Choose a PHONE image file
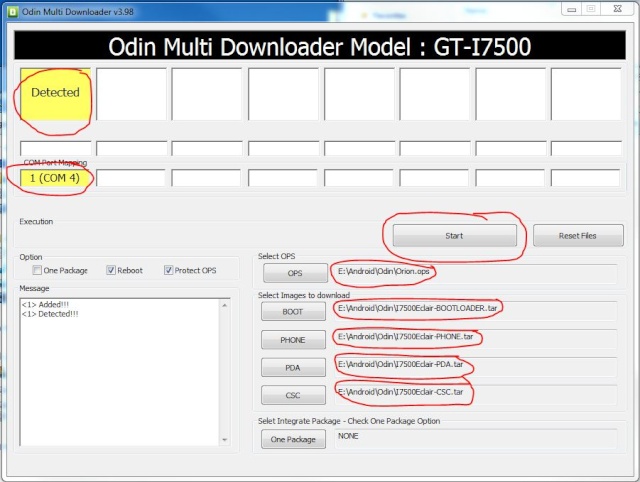The width and height of the screenshot is (640, 482). tap(293, 340)
